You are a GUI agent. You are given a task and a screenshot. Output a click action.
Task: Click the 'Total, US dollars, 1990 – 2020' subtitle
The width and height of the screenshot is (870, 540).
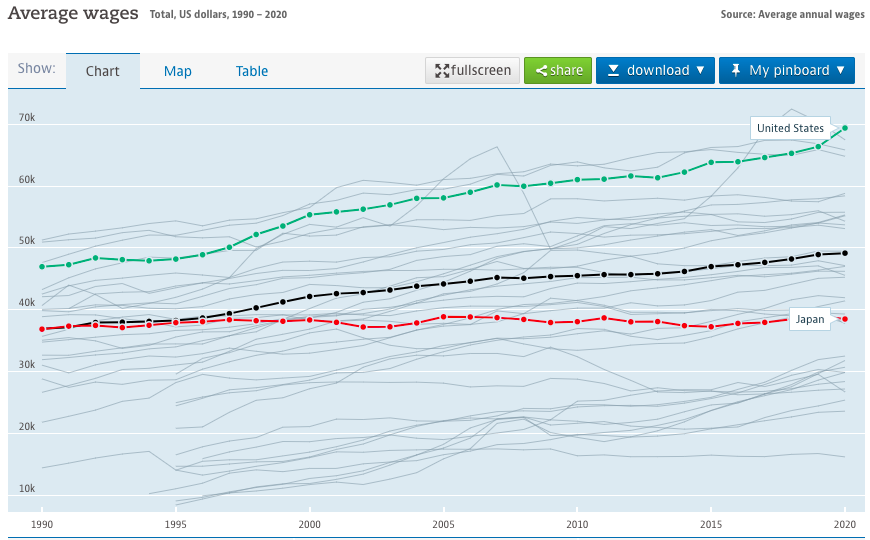click(218, 14)
